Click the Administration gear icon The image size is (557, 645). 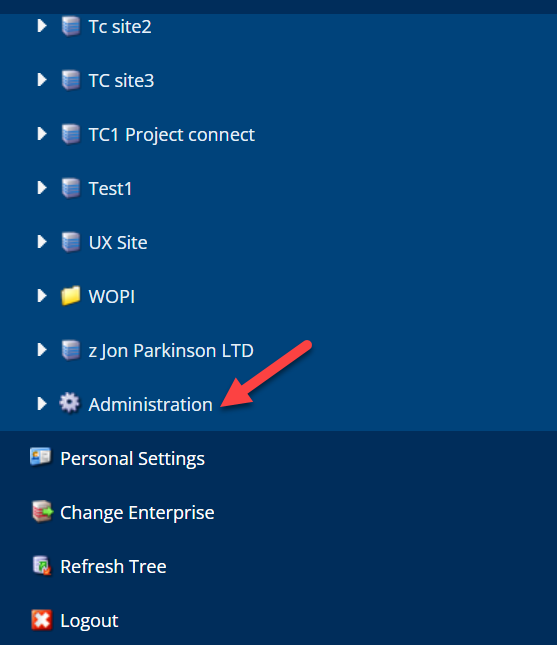click(x=69, y=403)
